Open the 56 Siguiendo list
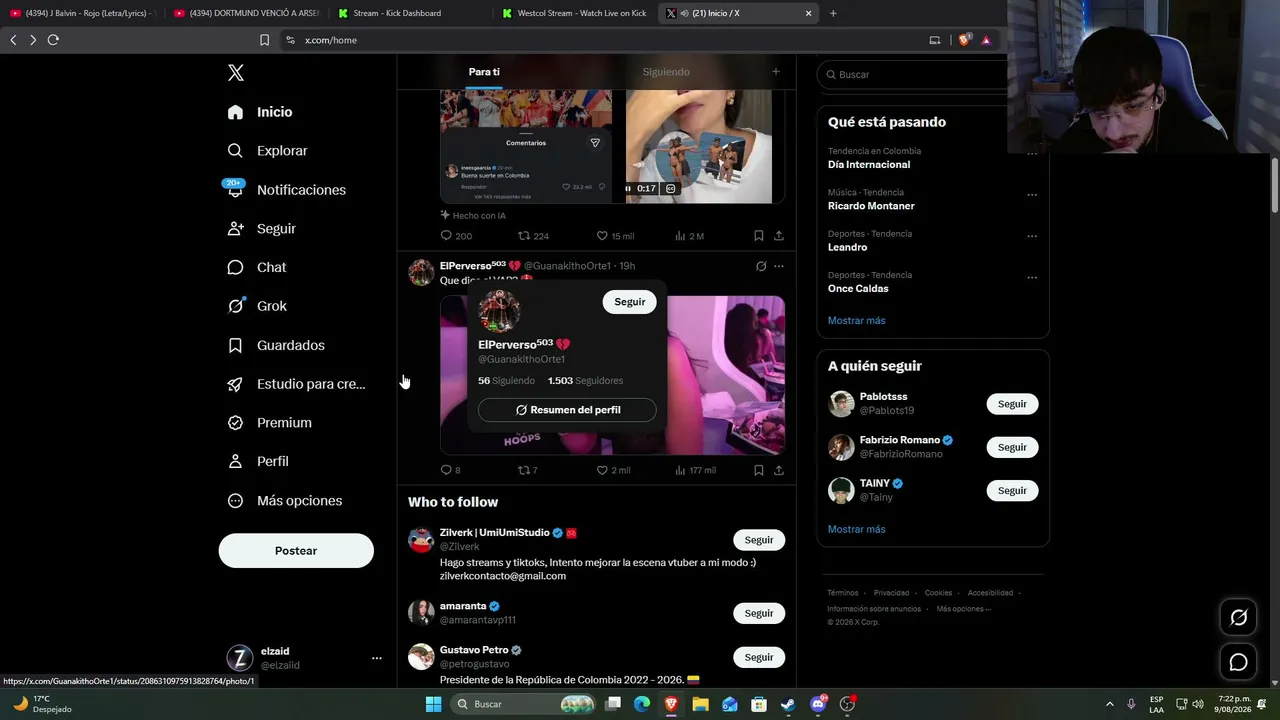 pos(506,381)
